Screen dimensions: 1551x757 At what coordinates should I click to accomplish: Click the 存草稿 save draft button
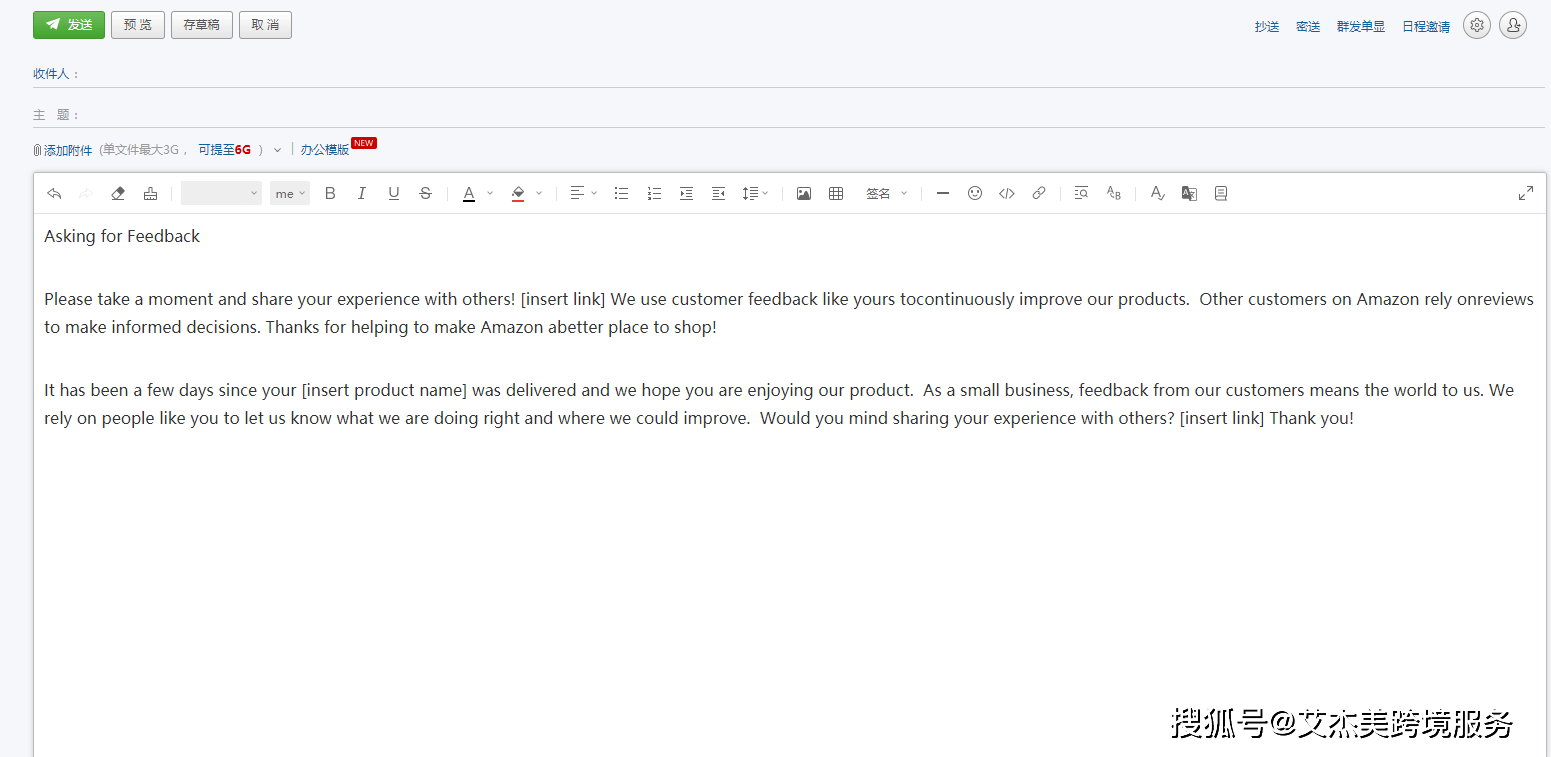click(x=202, y=25)
